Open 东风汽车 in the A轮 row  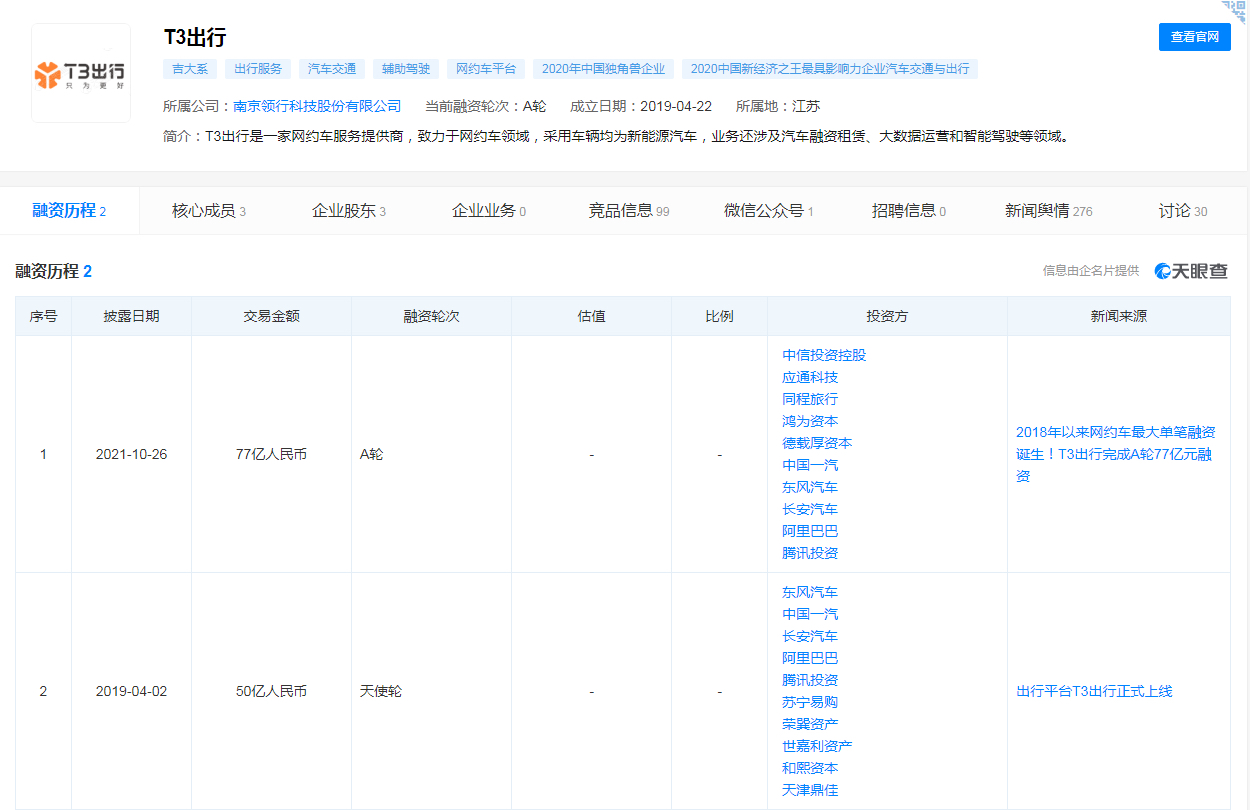tap(810, 487)
